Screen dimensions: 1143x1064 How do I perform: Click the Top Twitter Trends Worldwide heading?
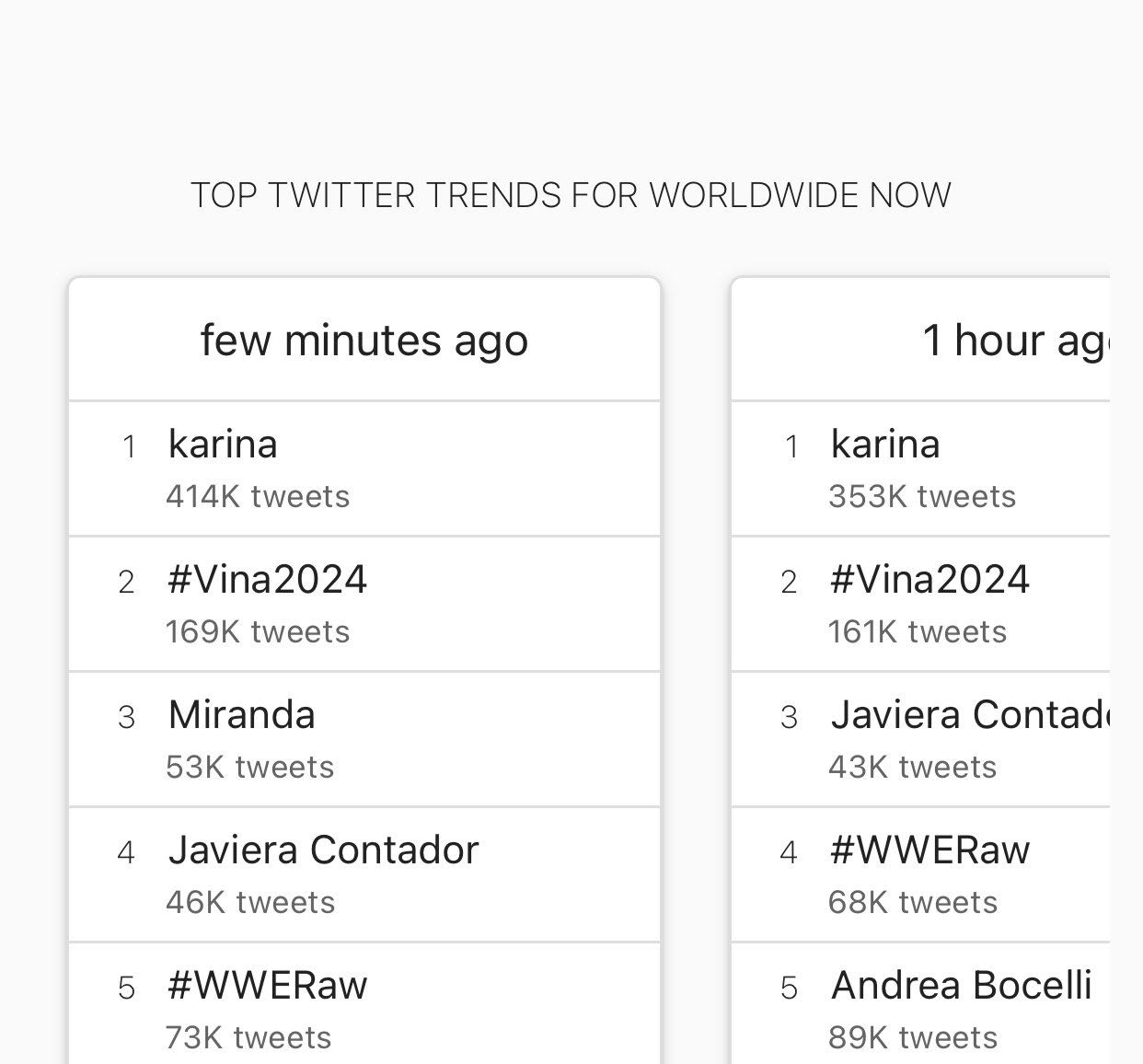coord(571,195)
